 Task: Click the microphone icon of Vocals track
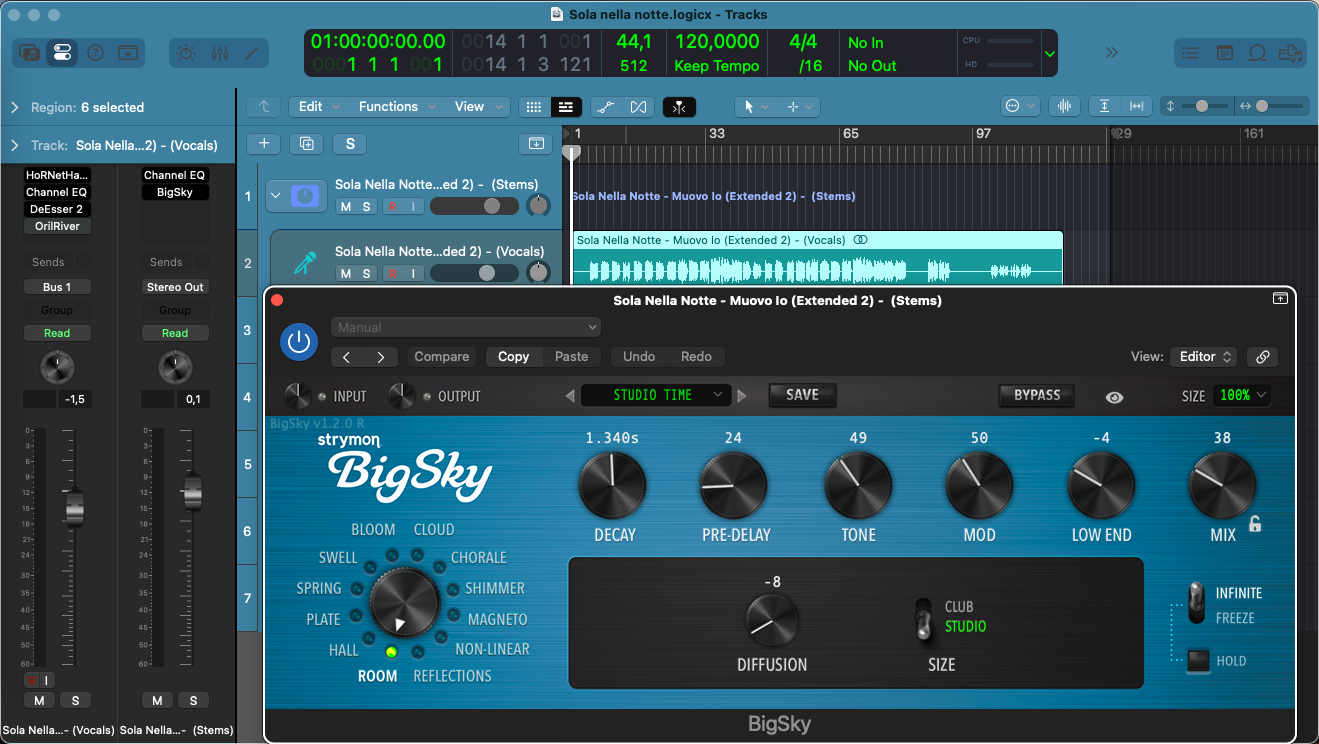[304, 263]
